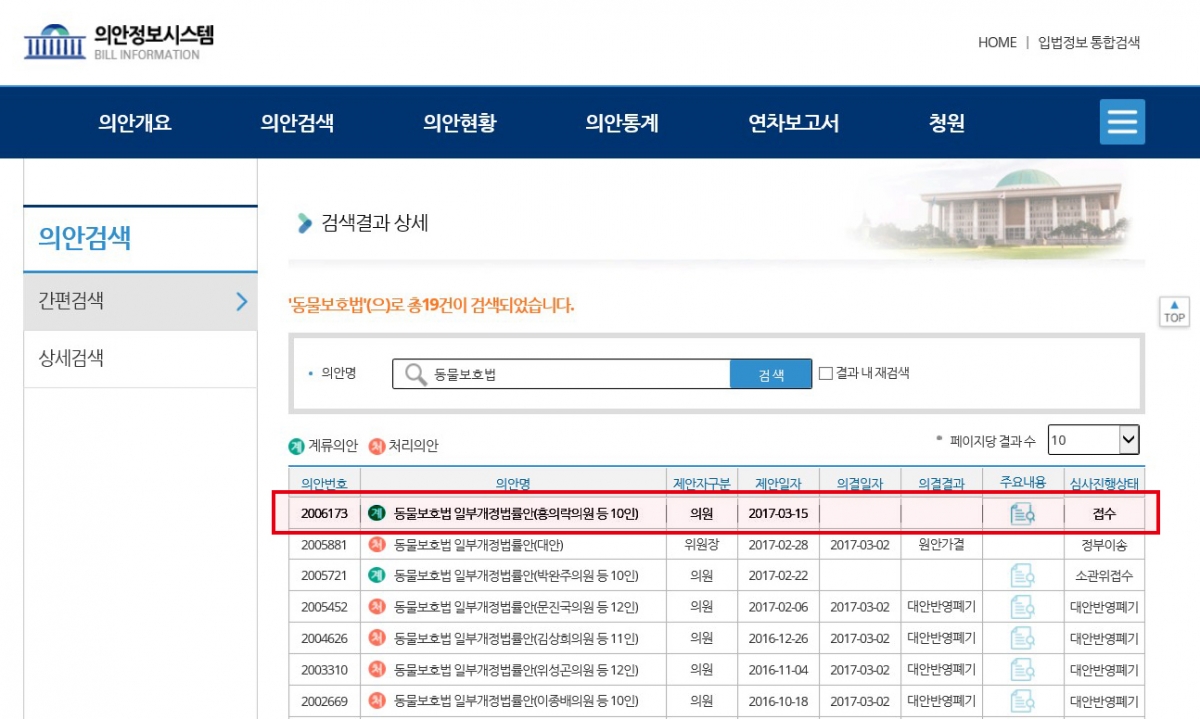Open 동물보호법 일부개정법률안(대안) link
This screenshot has height=719, width=1200.
tap(479, 545)
